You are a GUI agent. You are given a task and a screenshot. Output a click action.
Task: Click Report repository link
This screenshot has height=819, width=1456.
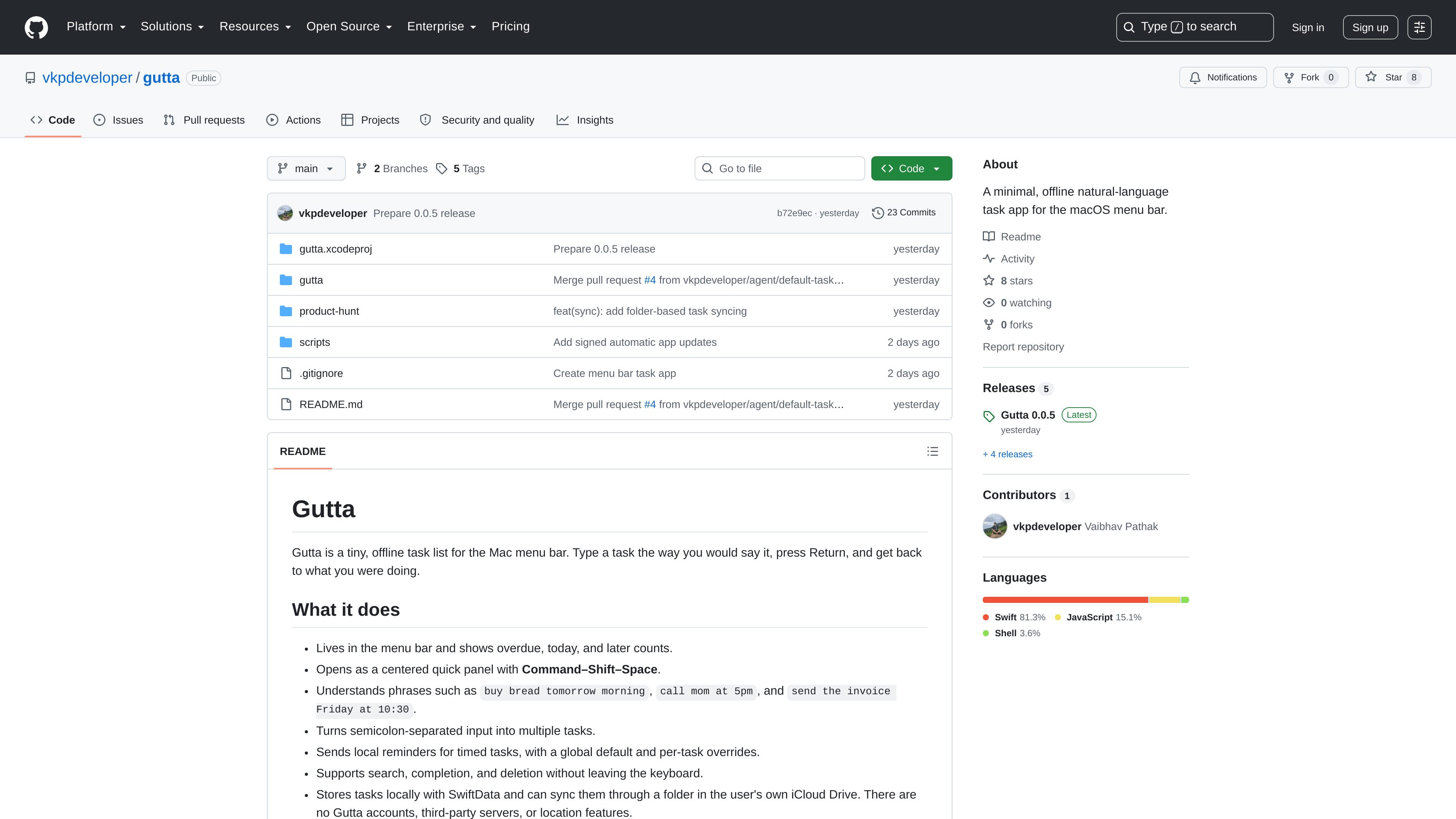point(1023,347)
